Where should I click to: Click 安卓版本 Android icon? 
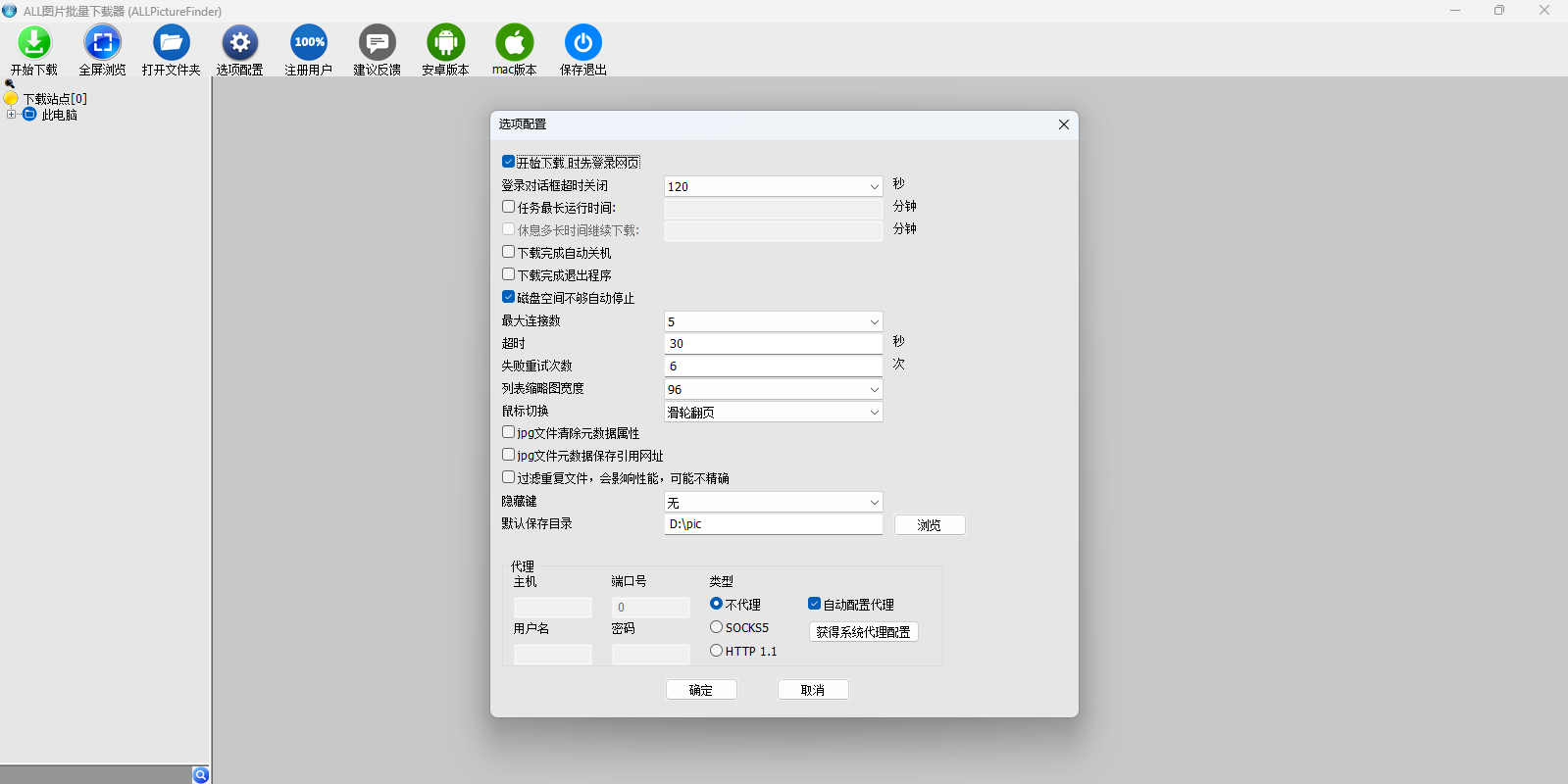pos(446,42)
